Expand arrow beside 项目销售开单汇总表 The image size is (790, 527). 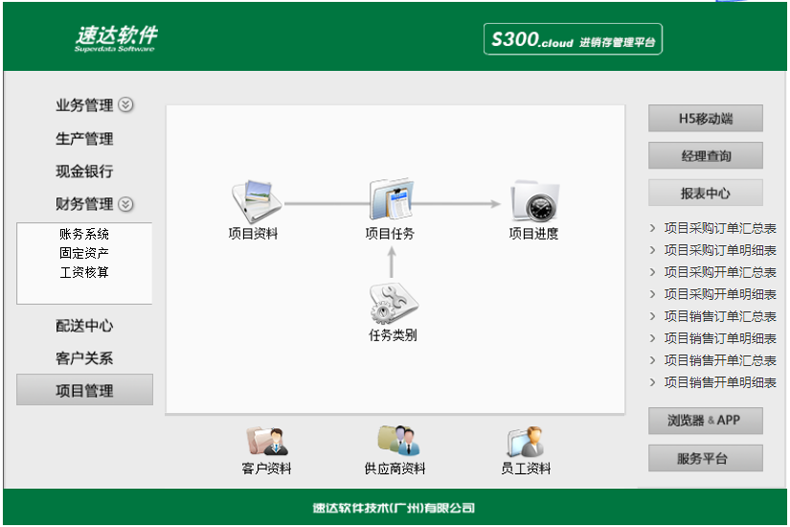click(652, 360)
